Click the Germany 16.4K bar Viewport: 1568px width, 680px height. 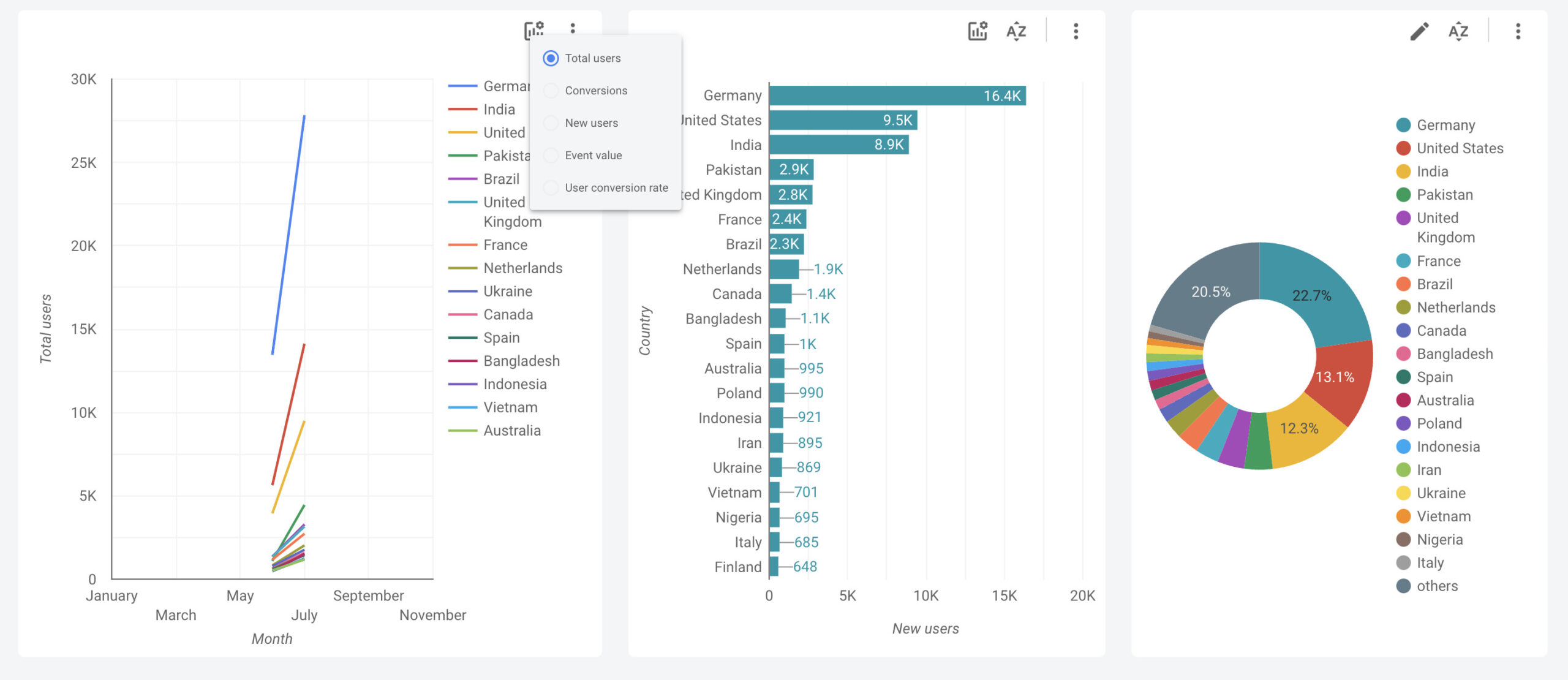tap(897, 96)
